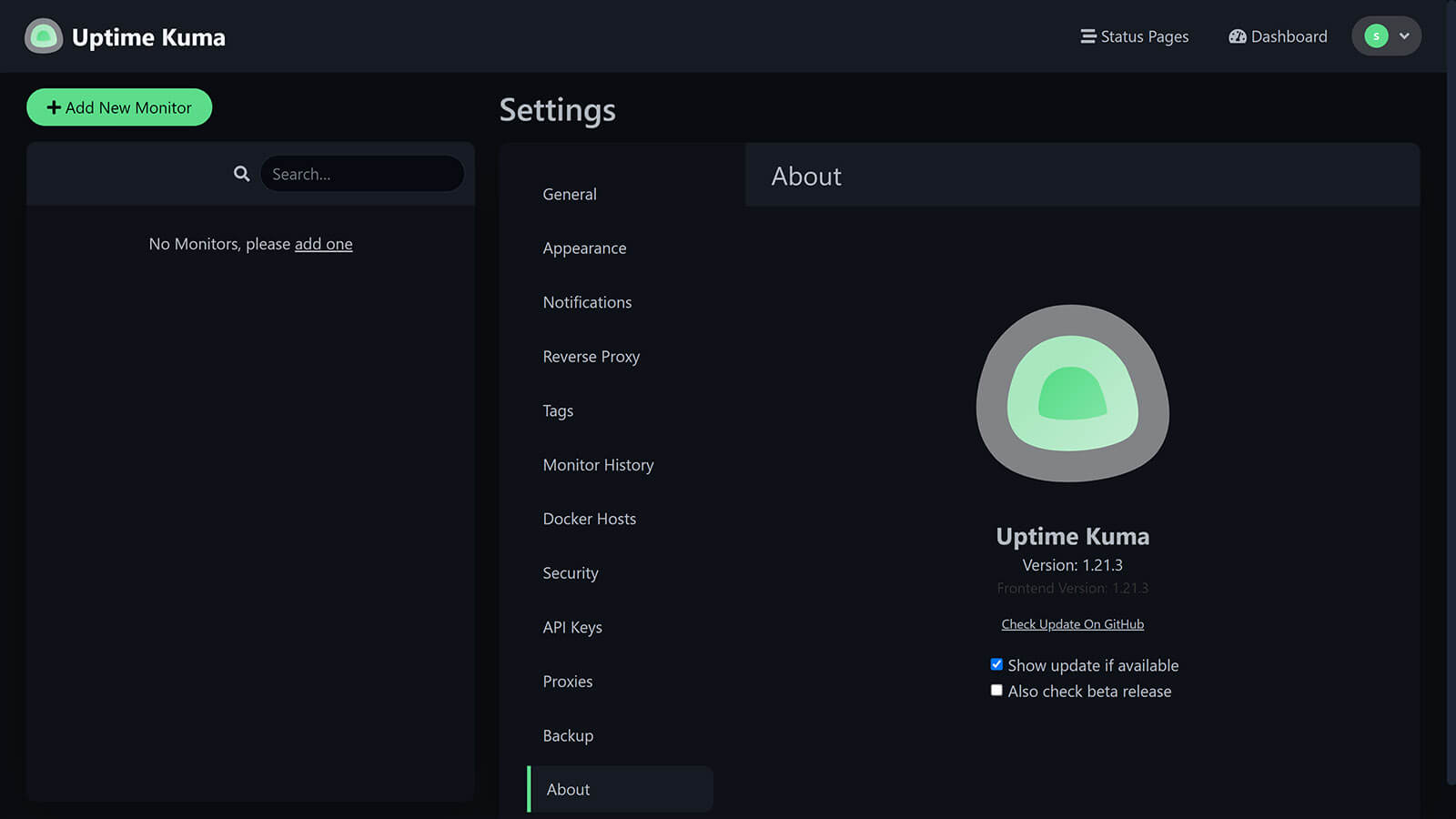Click the large Uptime Kuma mascot logo
The height and width of the screenshot is (819, 1456).
click(x=1072, y=394)
